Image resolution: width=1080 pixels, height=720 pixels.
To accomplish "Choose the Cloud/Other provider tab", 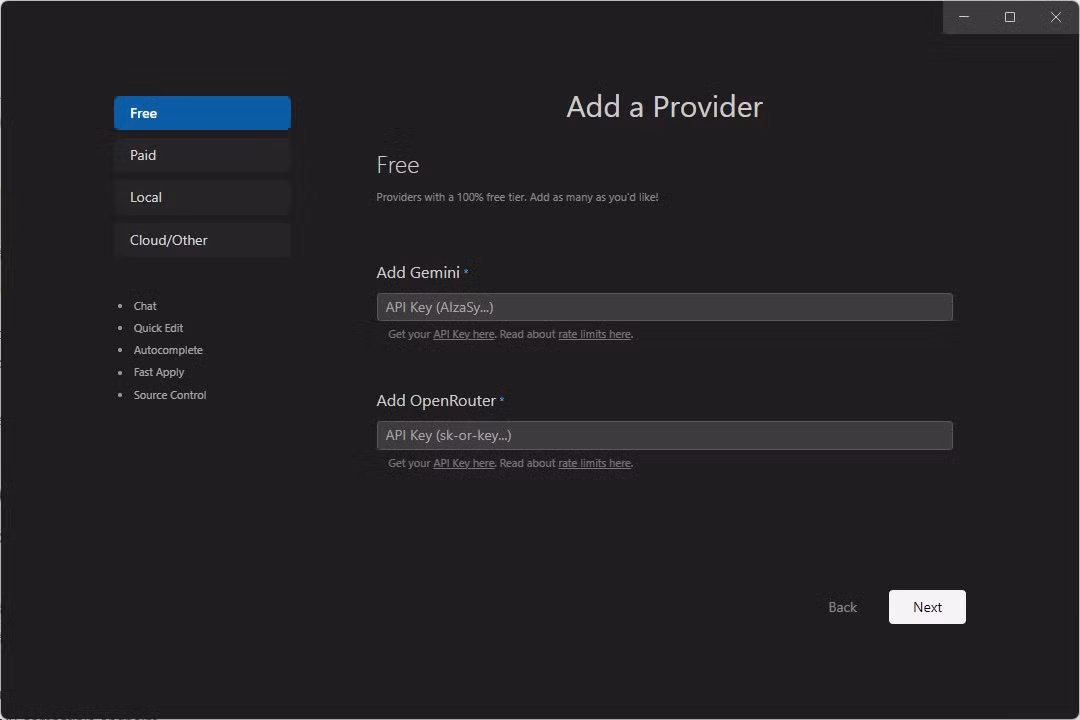I will (x=202, y=240).
